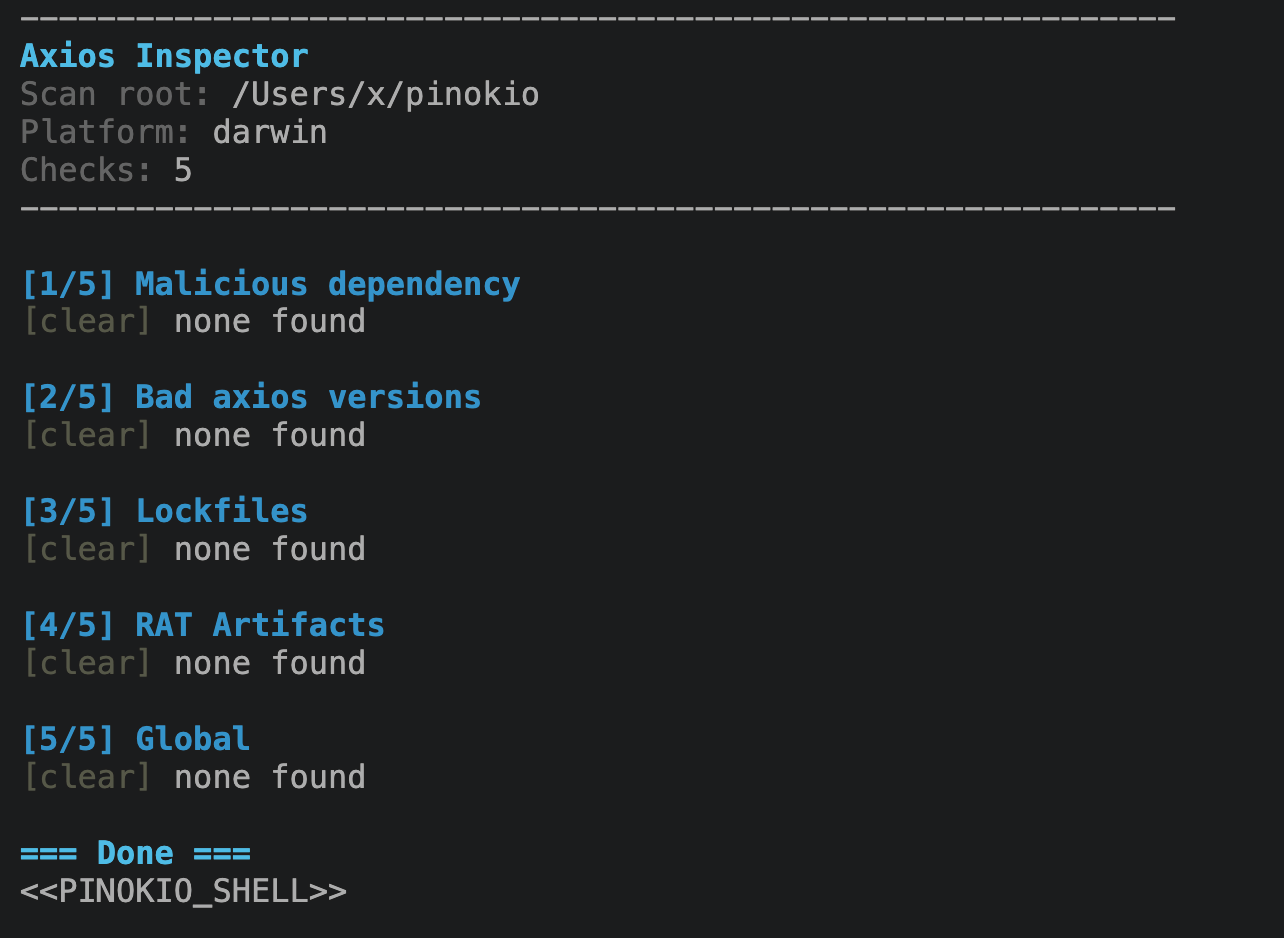1284x938 pixels.
Task: Click the === Done === status line
Action: point(135,854)
